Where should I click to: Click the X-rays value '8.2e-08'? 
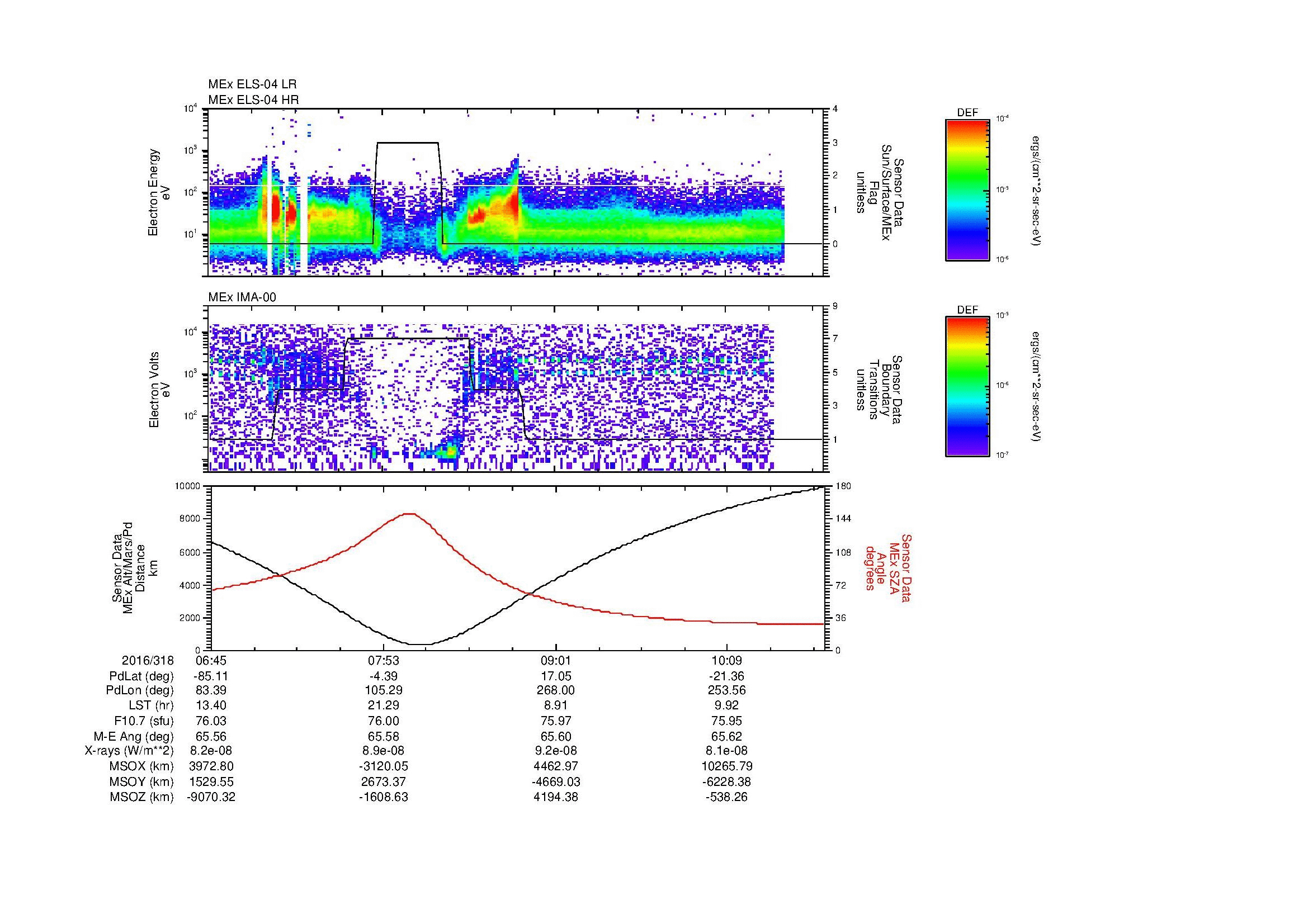(x=211, y=751)
